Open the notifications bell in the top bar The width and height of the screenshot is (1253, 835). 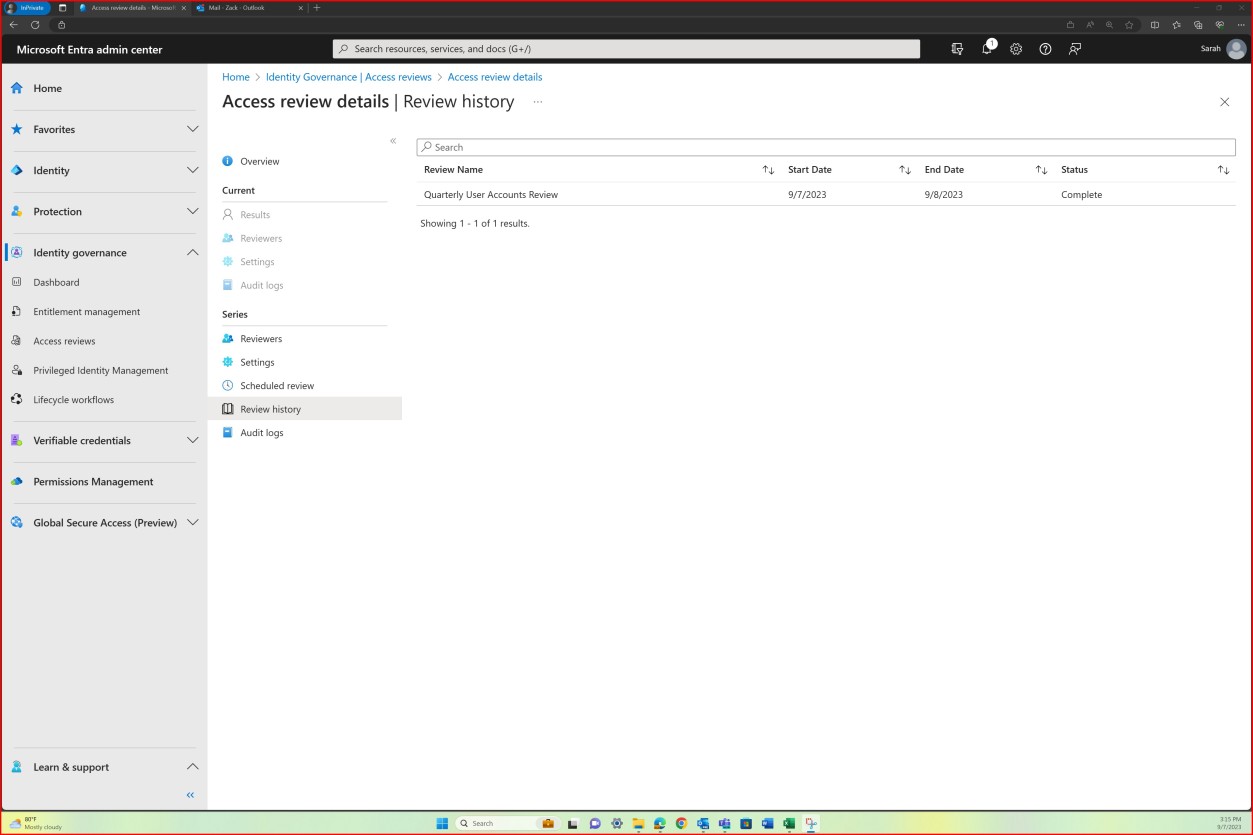coord(987,48)
